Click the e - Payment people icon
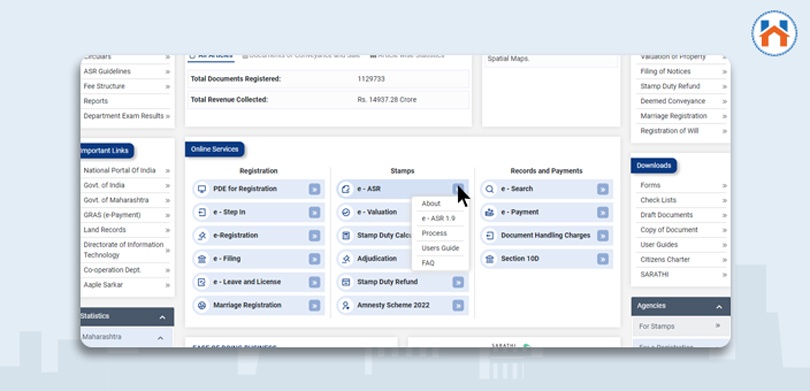The height and width of the screenshot is (391, 810). [489, 212]
